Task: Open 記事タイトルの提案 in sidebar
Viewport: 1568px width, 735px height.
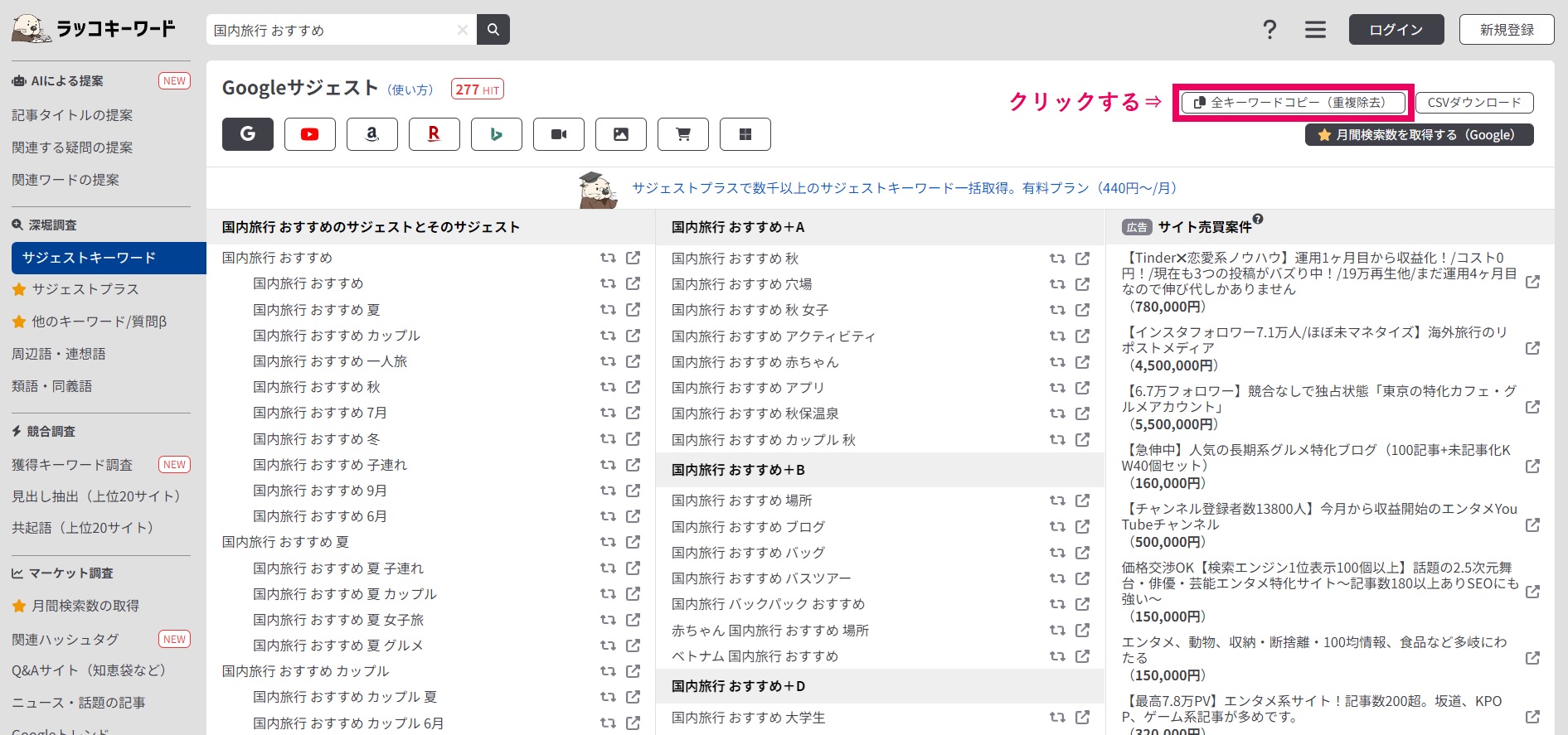Action: click(72, 115)
